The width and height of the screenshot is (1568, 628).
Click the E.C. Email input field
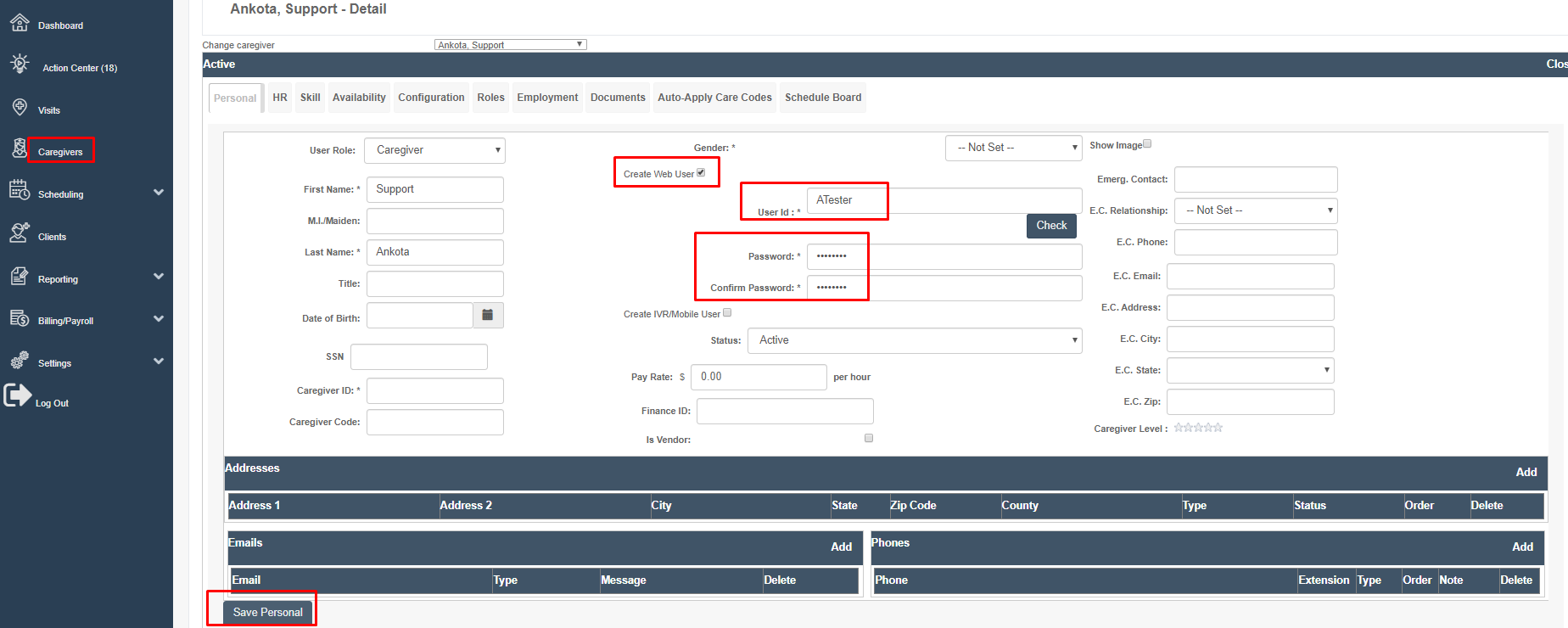pyautogui.click(x=1251, y=276)
